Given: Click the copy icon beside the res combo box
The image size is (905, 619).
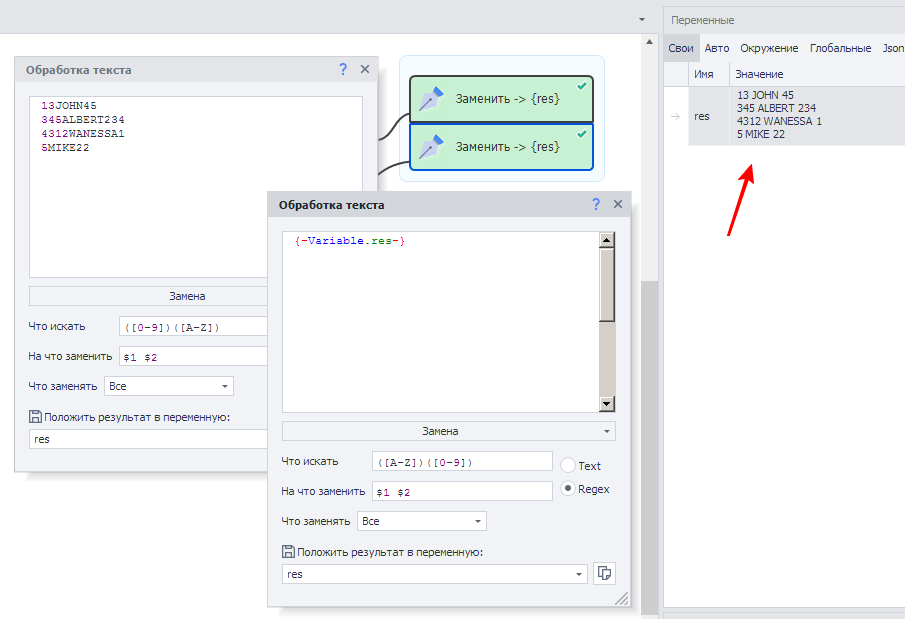Looking at the screenshot, I should 604,574.
